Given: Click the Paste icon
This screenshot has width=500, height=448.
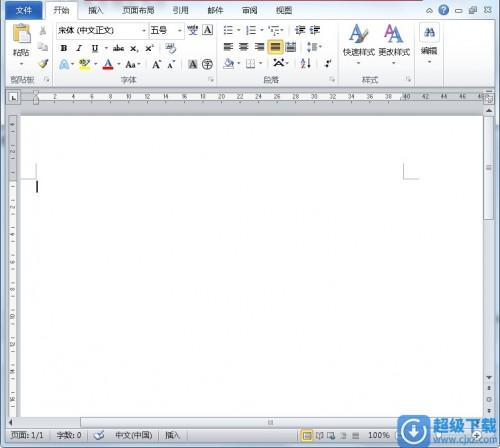Looking at the screenshot, I should [x=22, y=33].
